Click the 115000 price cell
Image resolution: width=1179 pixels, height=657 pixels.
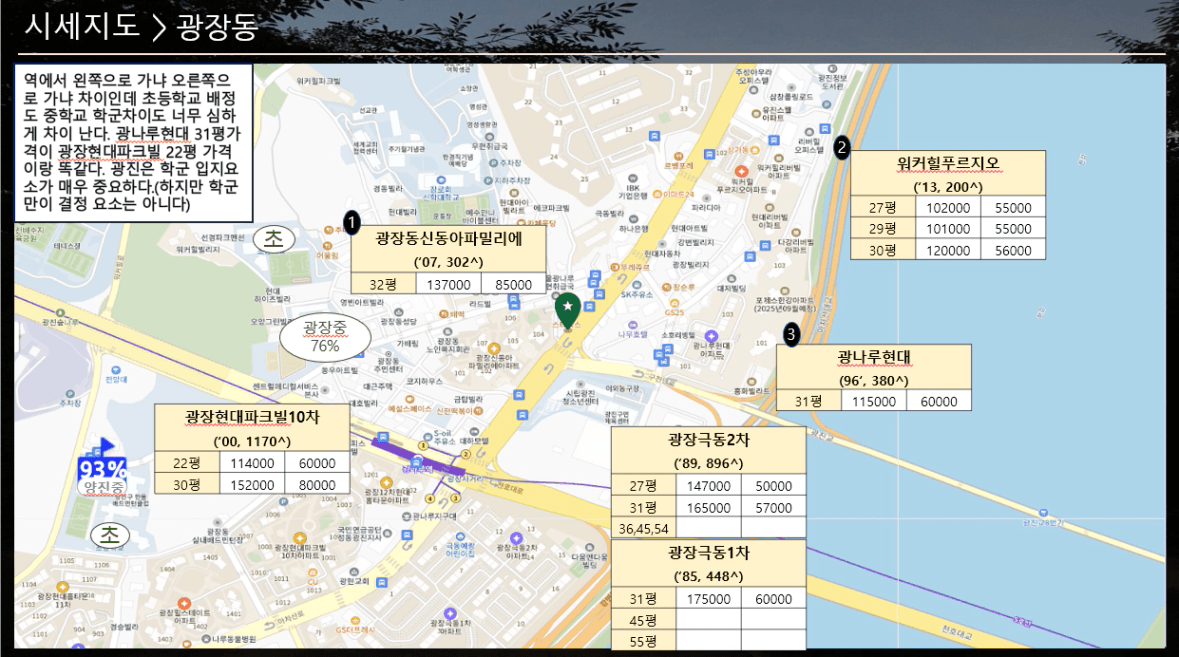(x=874, y=401)
